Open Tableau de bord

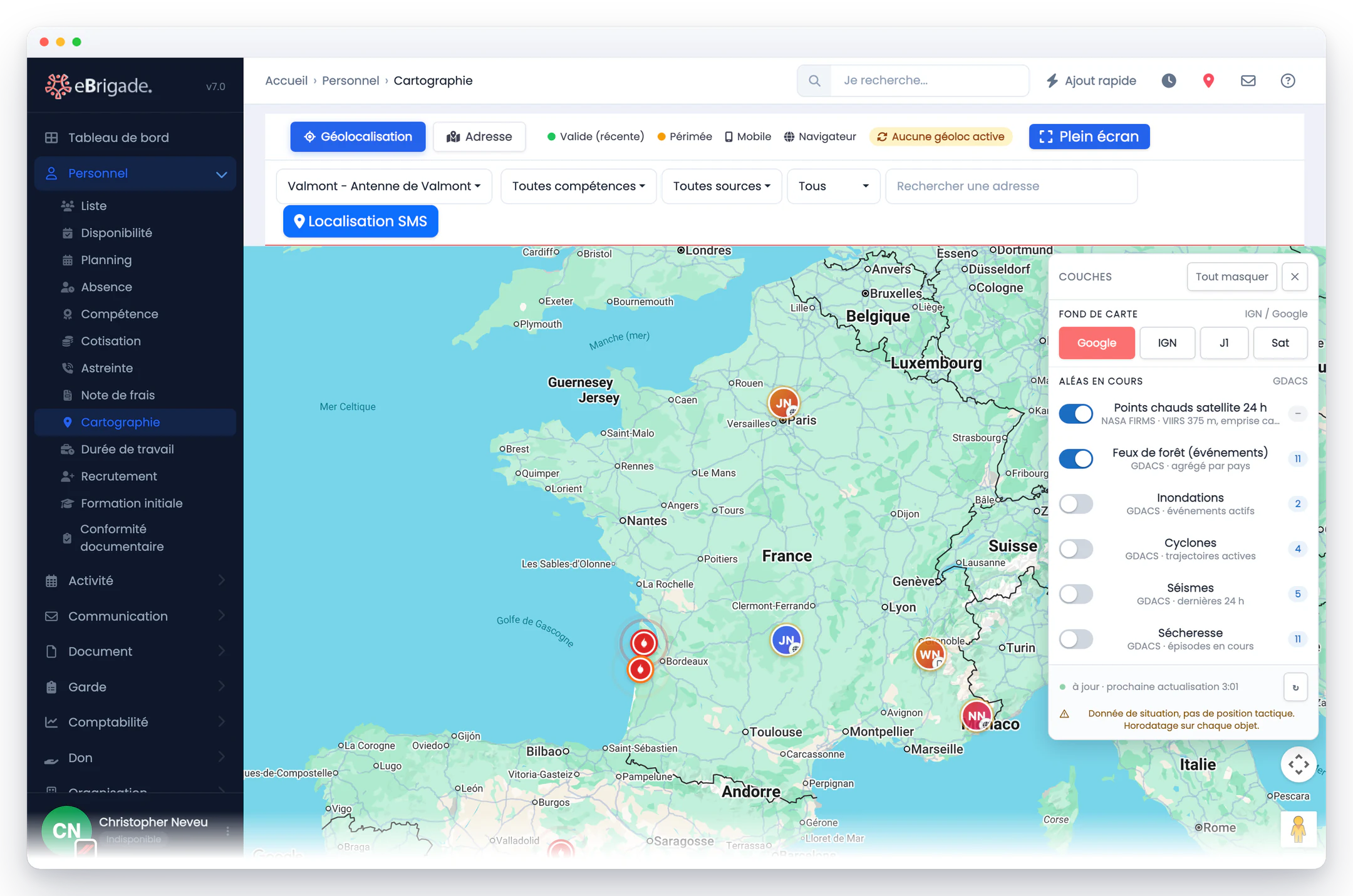(135, 138)
